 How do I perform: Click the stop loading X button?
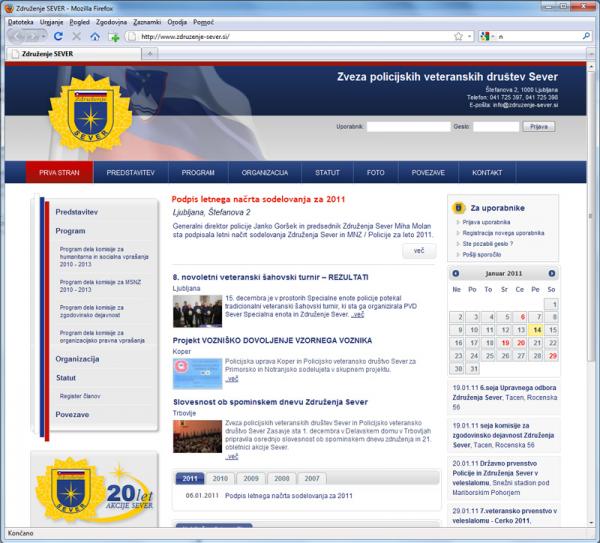[x=76, y=36]
